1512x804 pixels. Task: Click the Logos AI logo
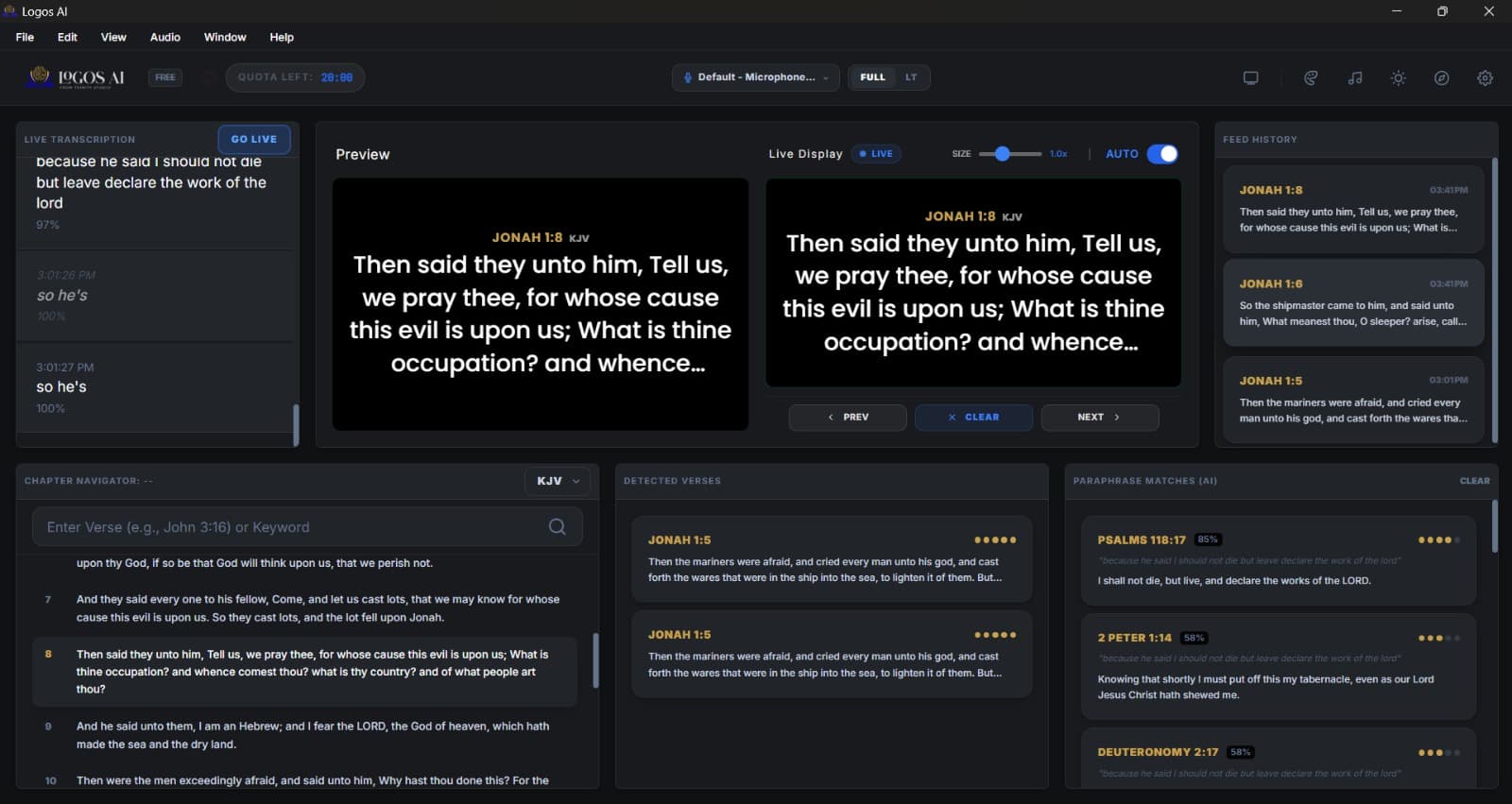click(77, 77)
